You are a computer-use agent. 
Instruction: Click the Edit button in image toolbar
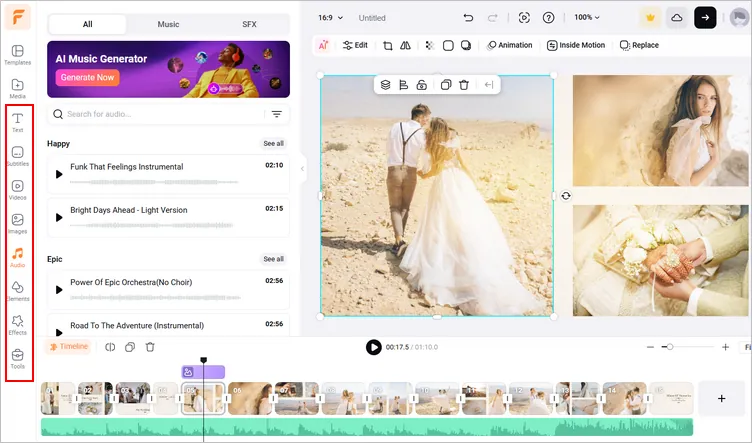point(355,45)
